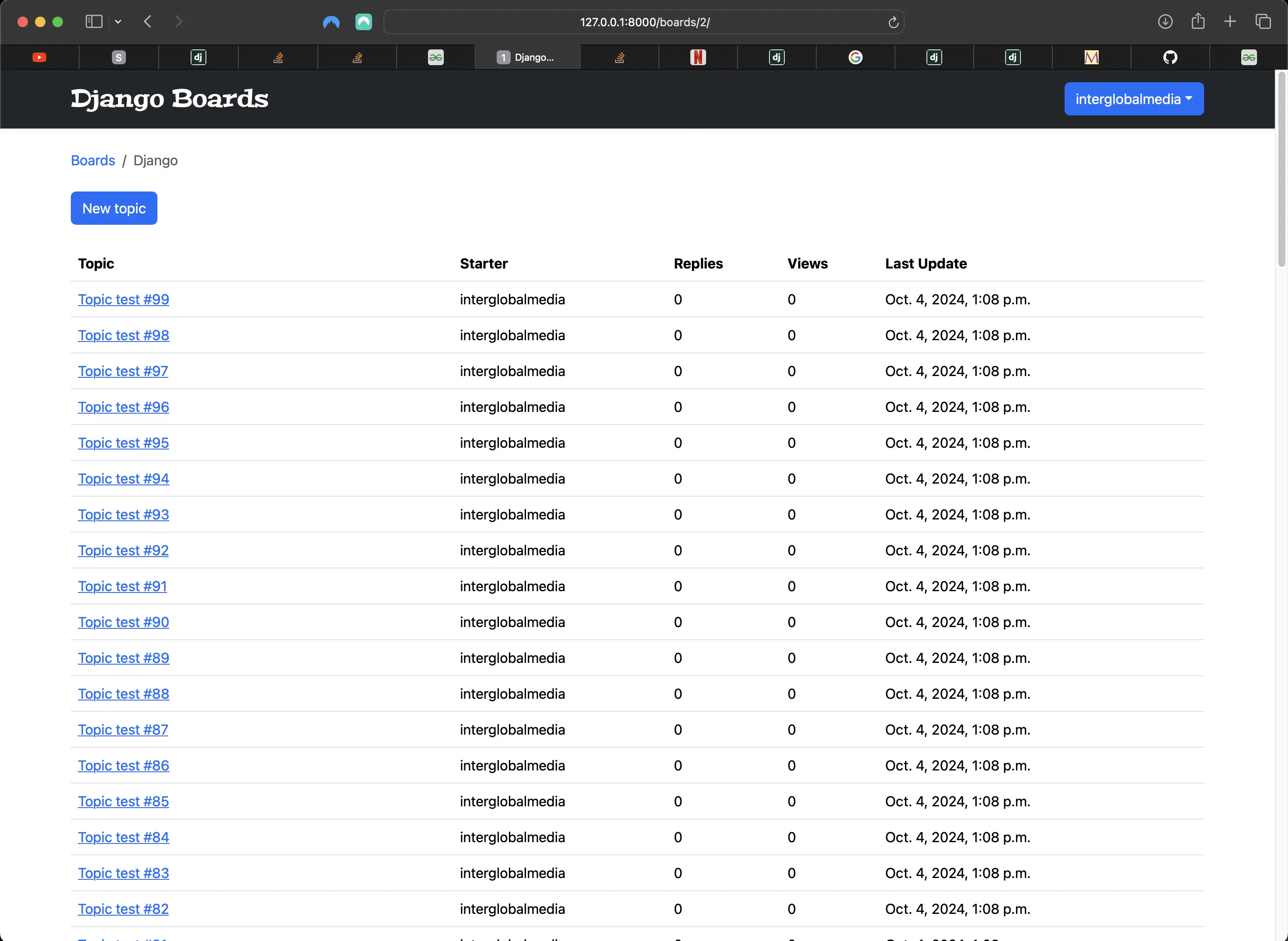The image size is (1288, 941).
Task: Open the interglobalmedia user dropdown
Action: click(x=1134, y=98)
